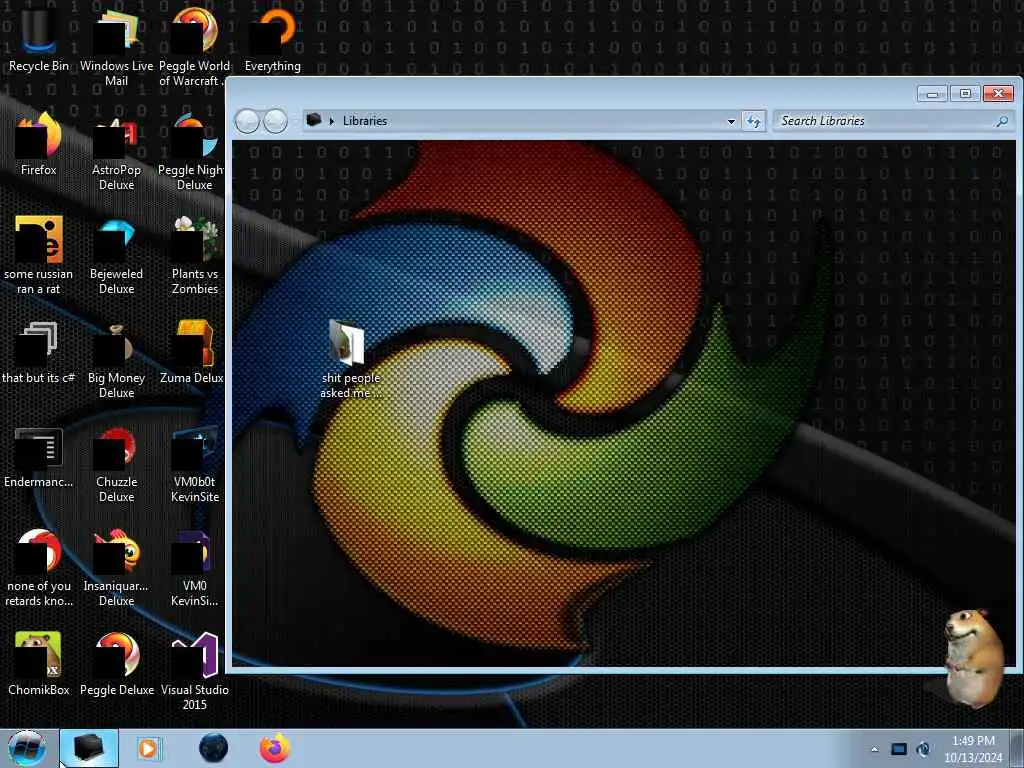1024x768 pixels.
Task: Open the Windows Start menu orb
Action: pos(27,748)
